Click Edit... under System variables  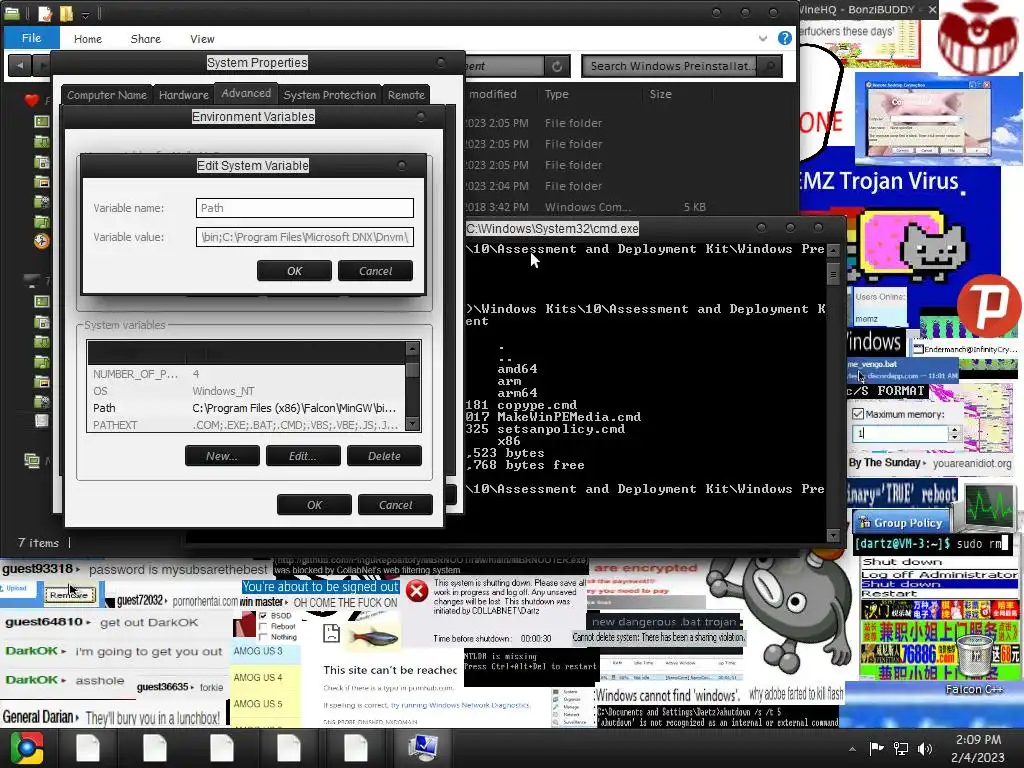[x=303, y=456]
